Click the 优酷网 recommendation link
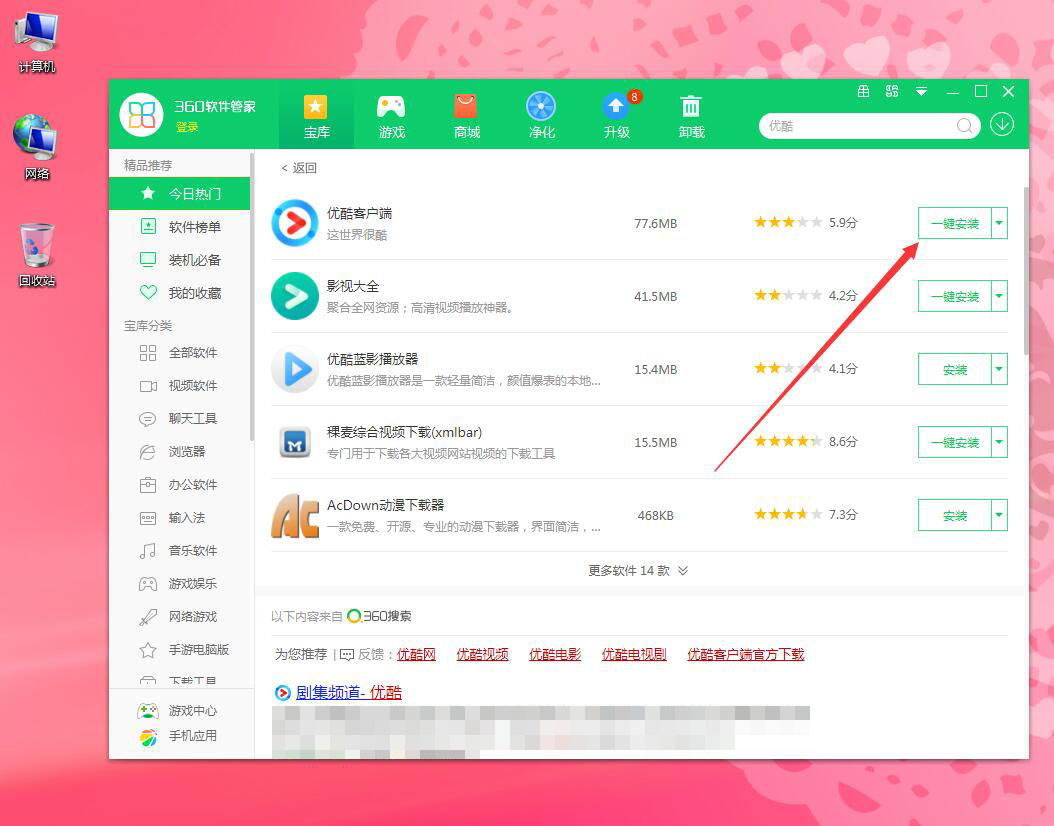 [x=416, y=654]
